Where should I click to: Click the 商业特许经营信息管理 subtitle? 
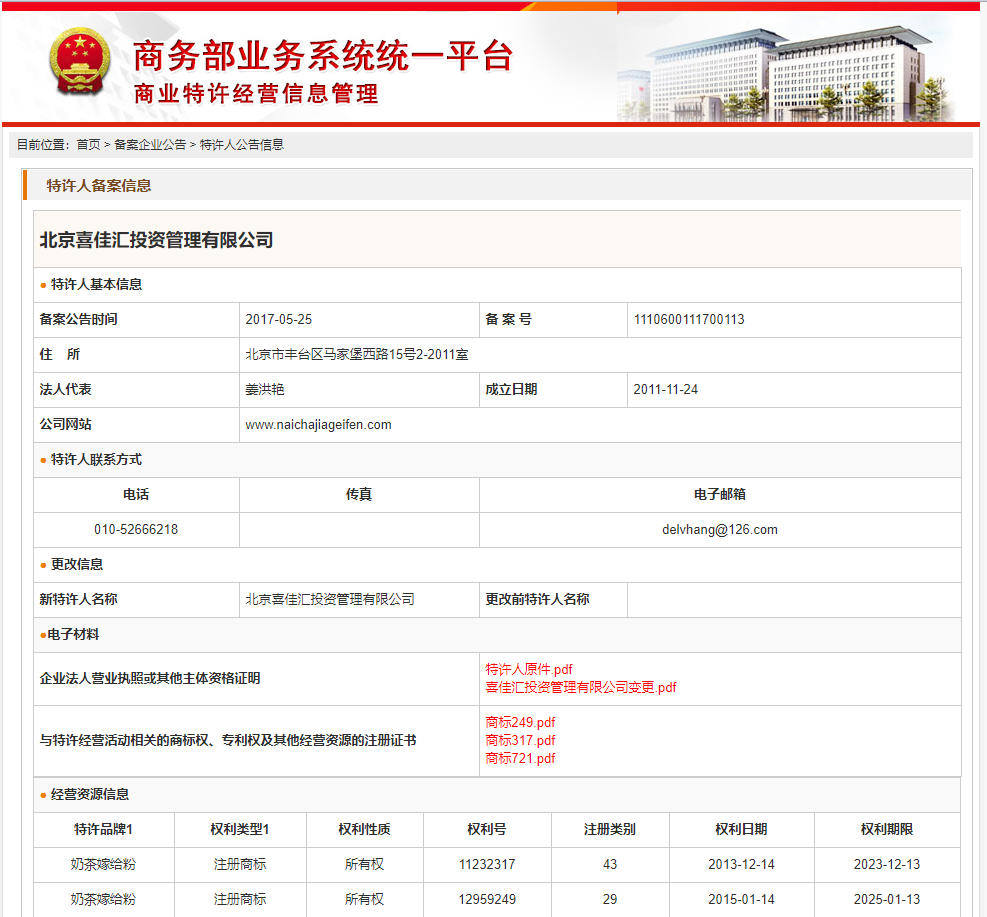(256, 94)
